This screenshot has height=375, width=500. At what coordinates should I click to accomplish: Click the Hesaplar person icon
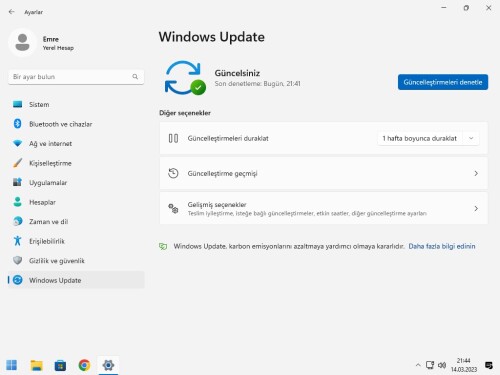pyautogui.click(x=17, y=202)
